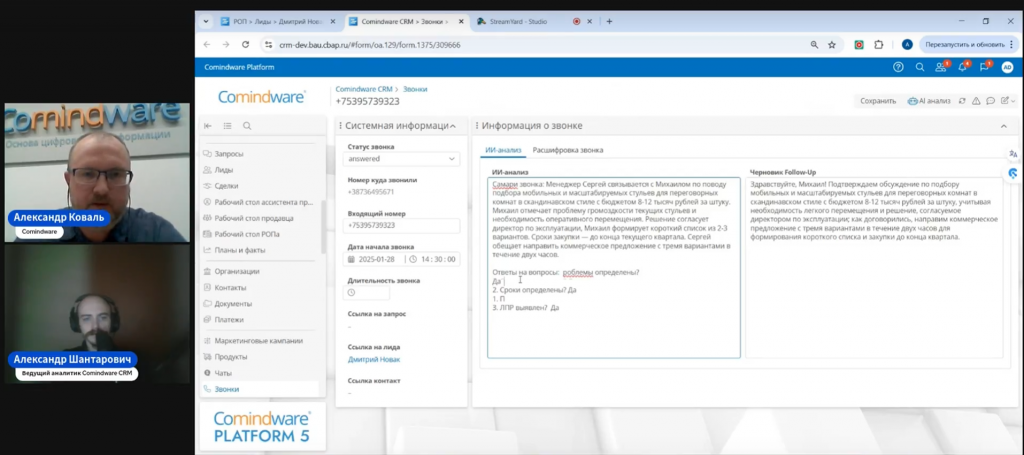
Task: Switch to the Расшифровка звонка tab
Action: click(x=568, y=150)
